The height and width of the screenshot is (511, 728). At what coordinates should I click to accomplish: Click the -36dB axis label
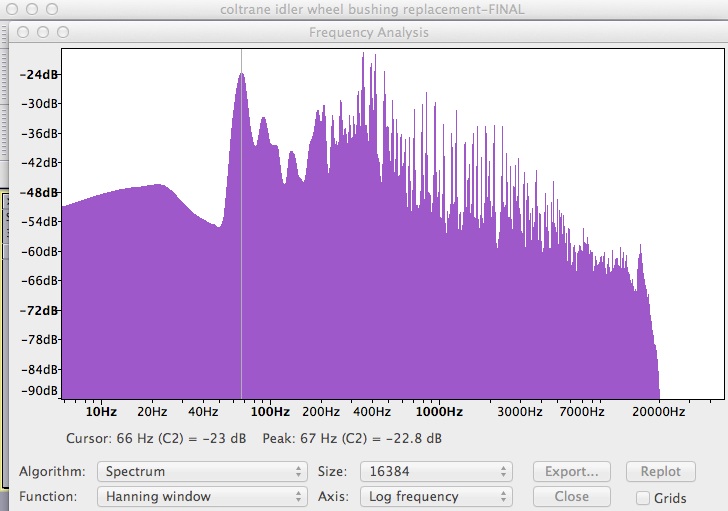(x=39, y=134)
